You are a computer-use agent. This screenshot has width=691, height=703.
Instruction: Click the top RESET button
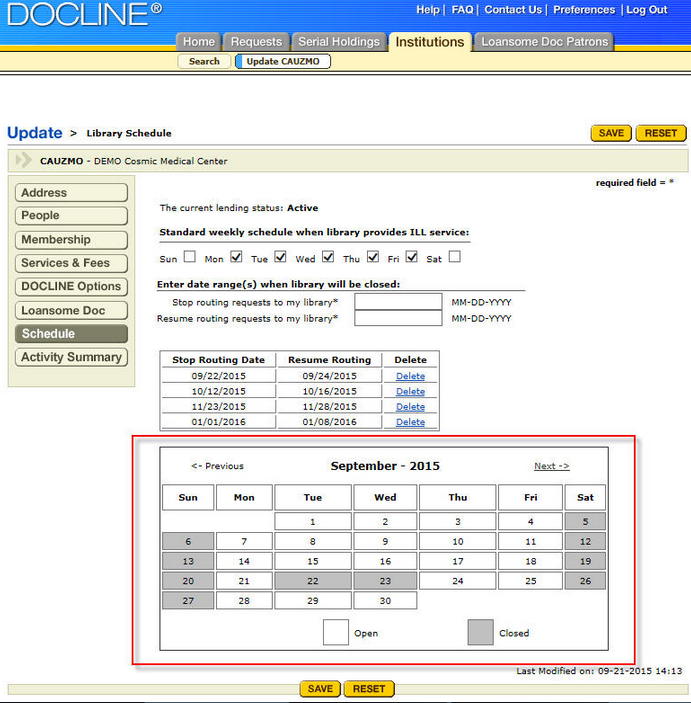661,133
